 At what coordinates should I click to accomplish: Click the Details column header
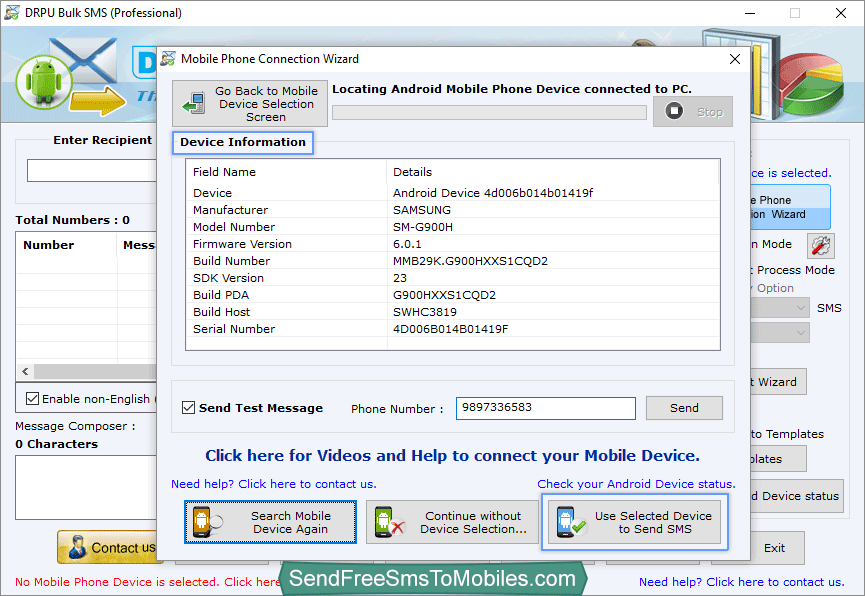[553, 172]
